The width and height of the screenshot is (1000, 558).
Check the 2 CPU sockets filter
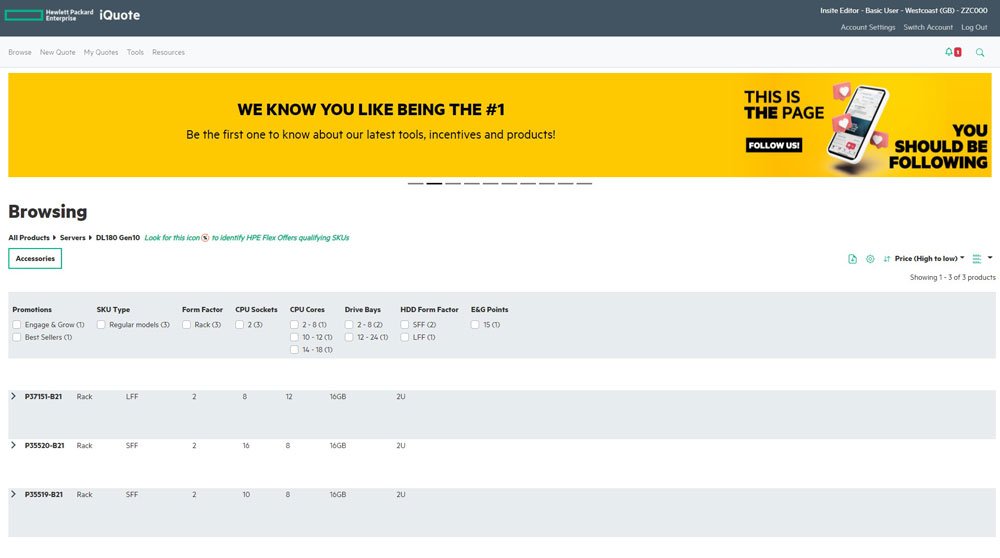tap(239, 325)
